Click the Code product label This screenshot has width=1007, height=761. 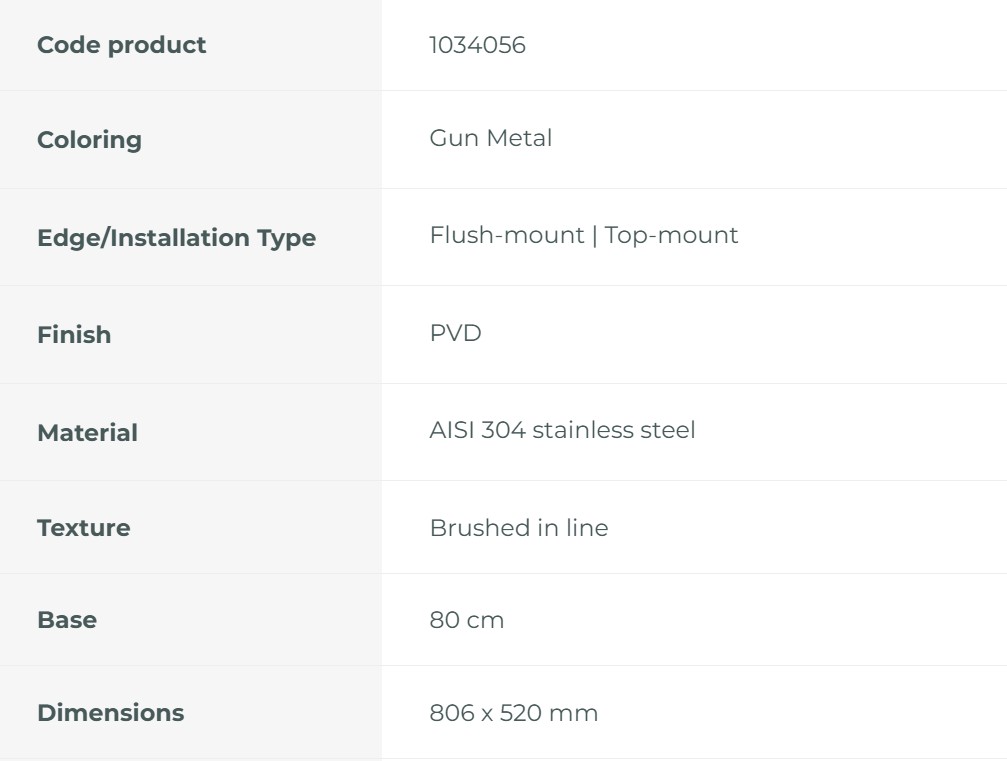click(121, 45)
